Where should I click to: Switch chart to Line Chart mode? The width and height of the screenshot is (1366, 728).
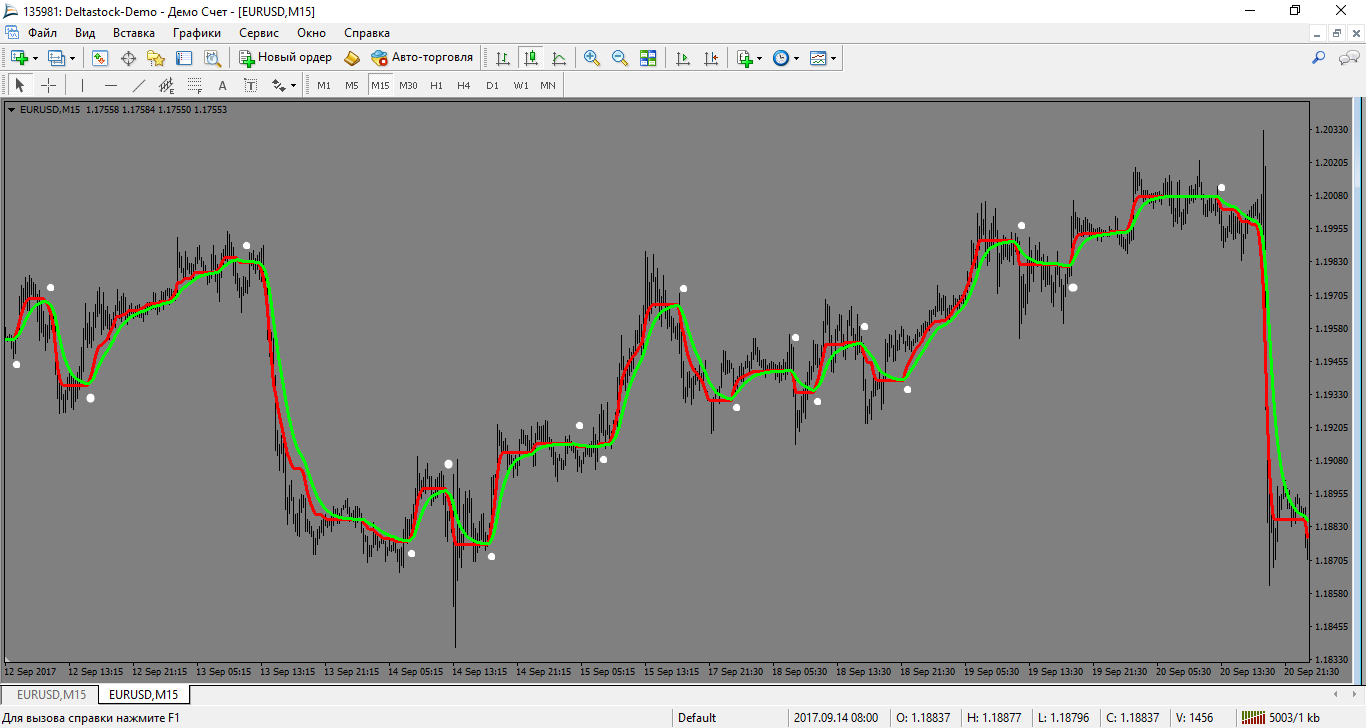(x=559, y=58)
